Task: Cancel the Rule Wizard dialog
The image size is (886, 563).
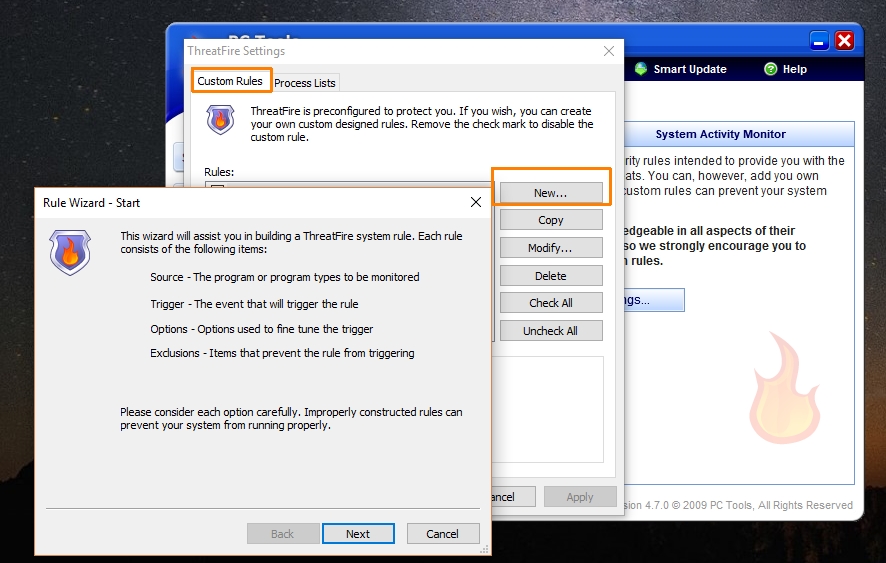Action: 442,534
